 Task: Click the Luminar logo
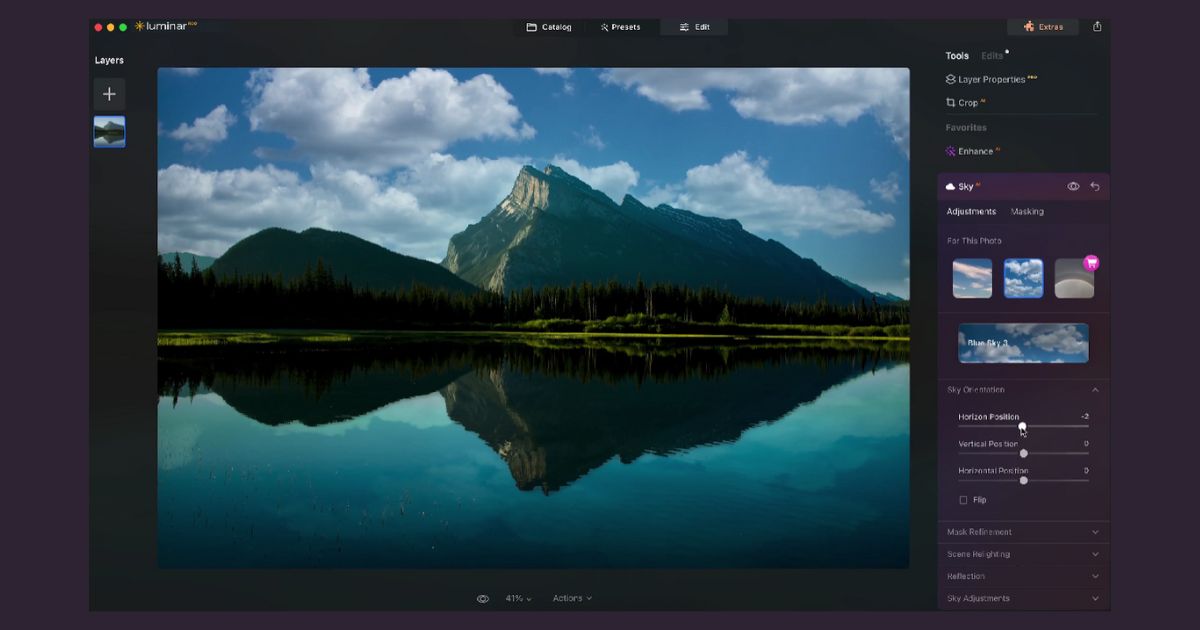click(x=165, y=26)
